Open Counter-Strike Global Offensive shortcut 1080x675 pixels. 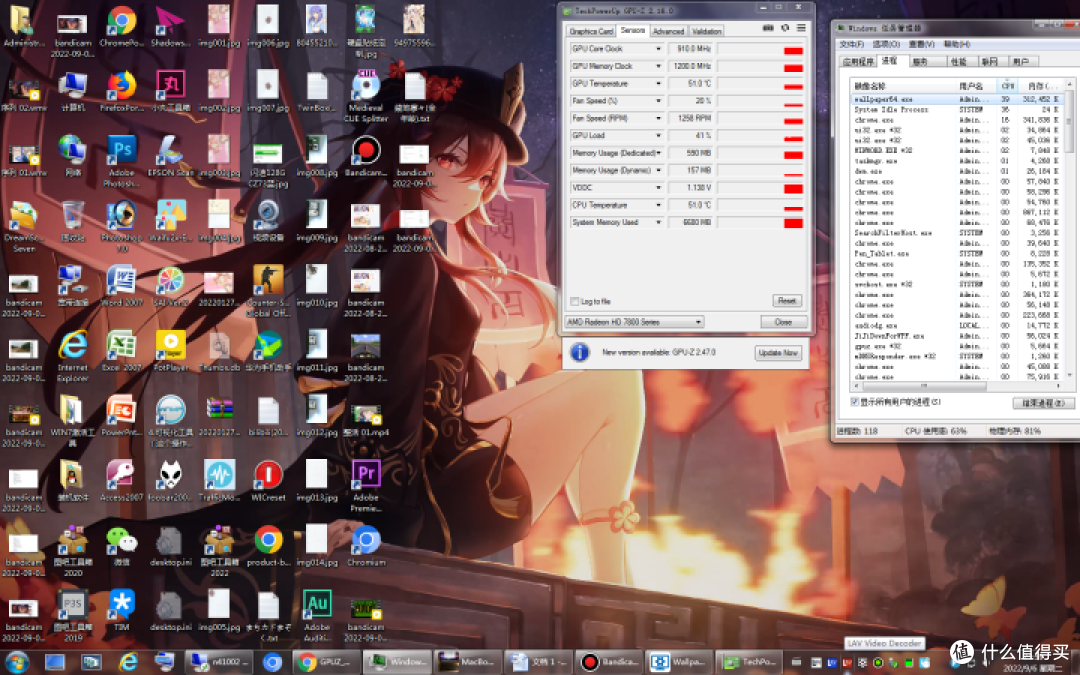[268, 291]
